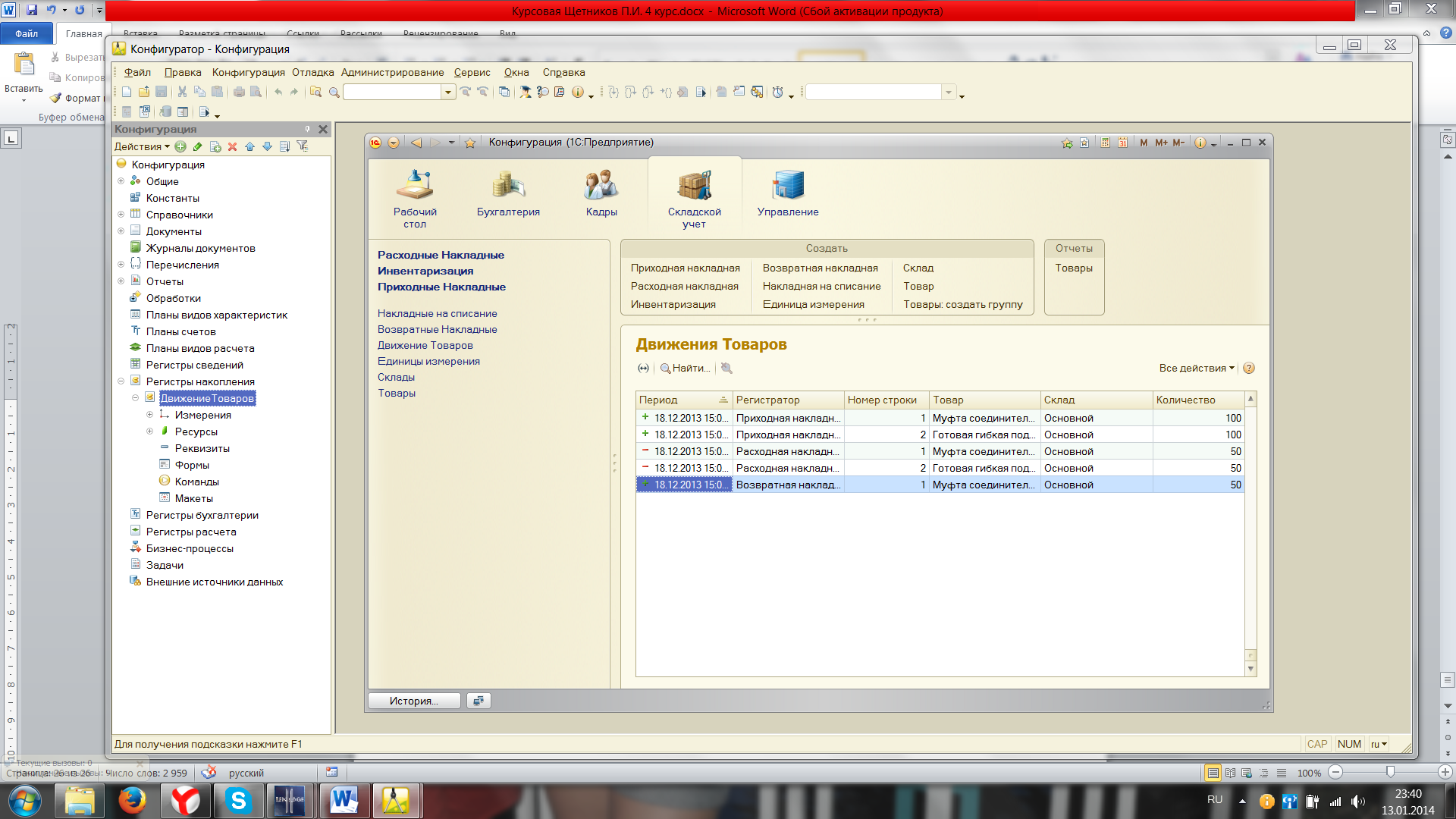Open the Кадры section icon
Screen dimensions: 1456x819
coord(601,186)
